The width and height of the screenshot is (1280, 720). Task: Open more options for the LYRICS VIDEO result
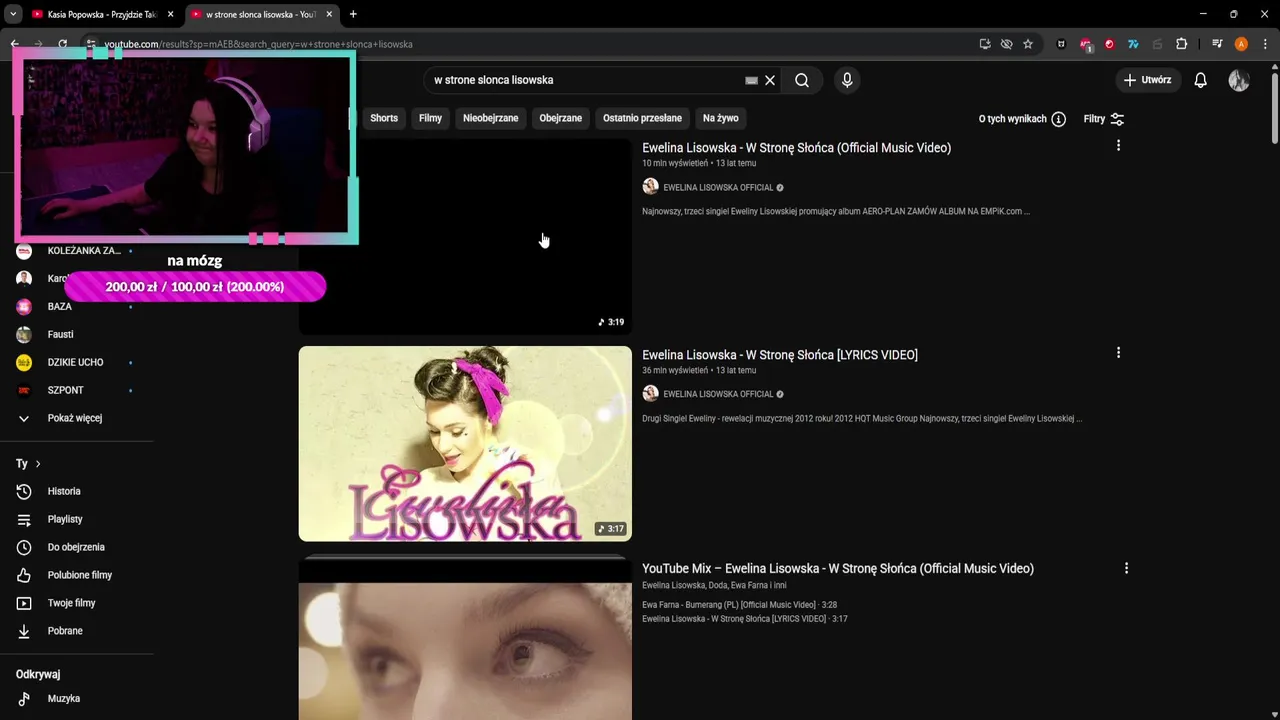[1118, 352]
